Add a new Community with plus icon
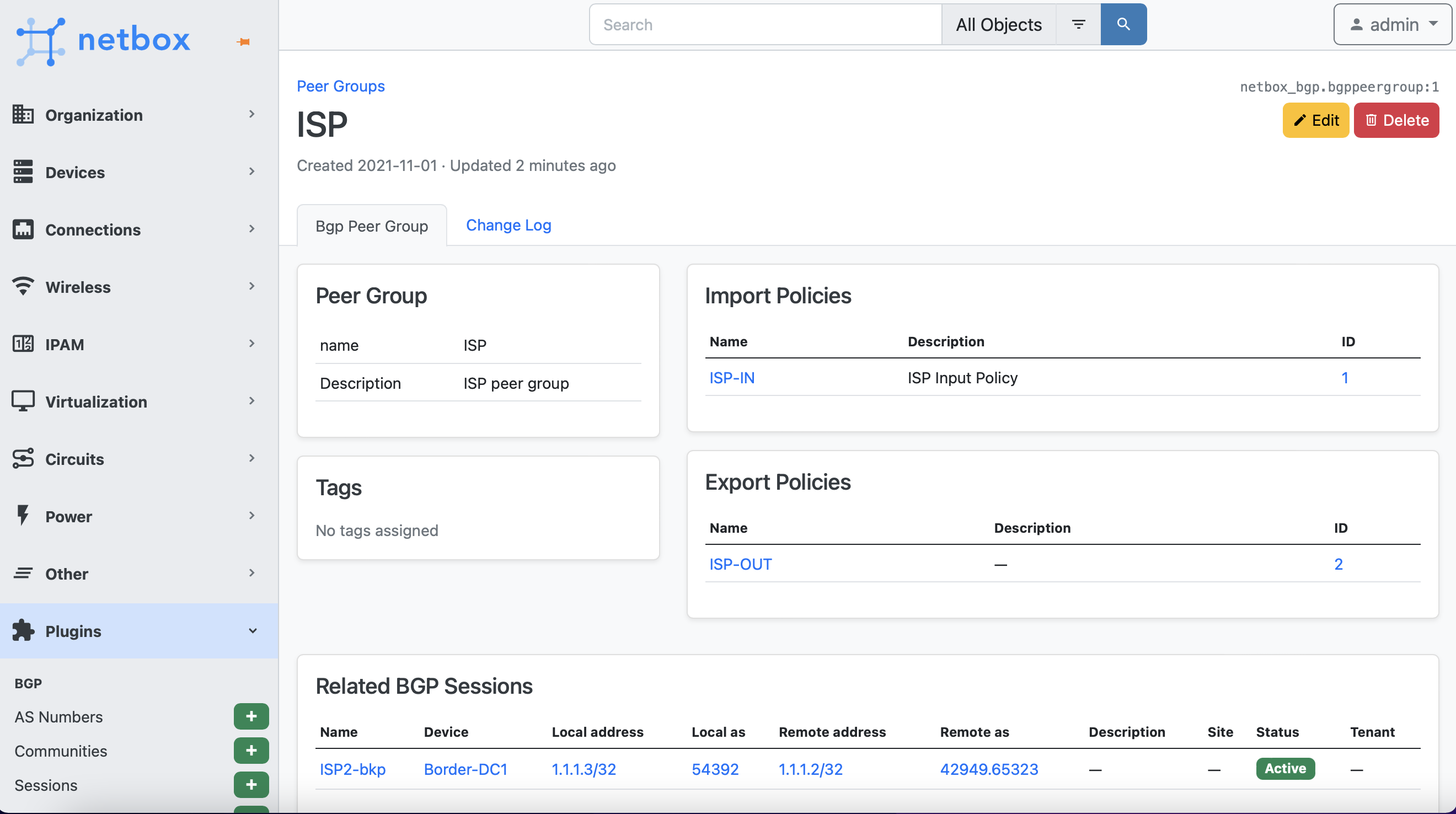 click(x=251, y=751)
